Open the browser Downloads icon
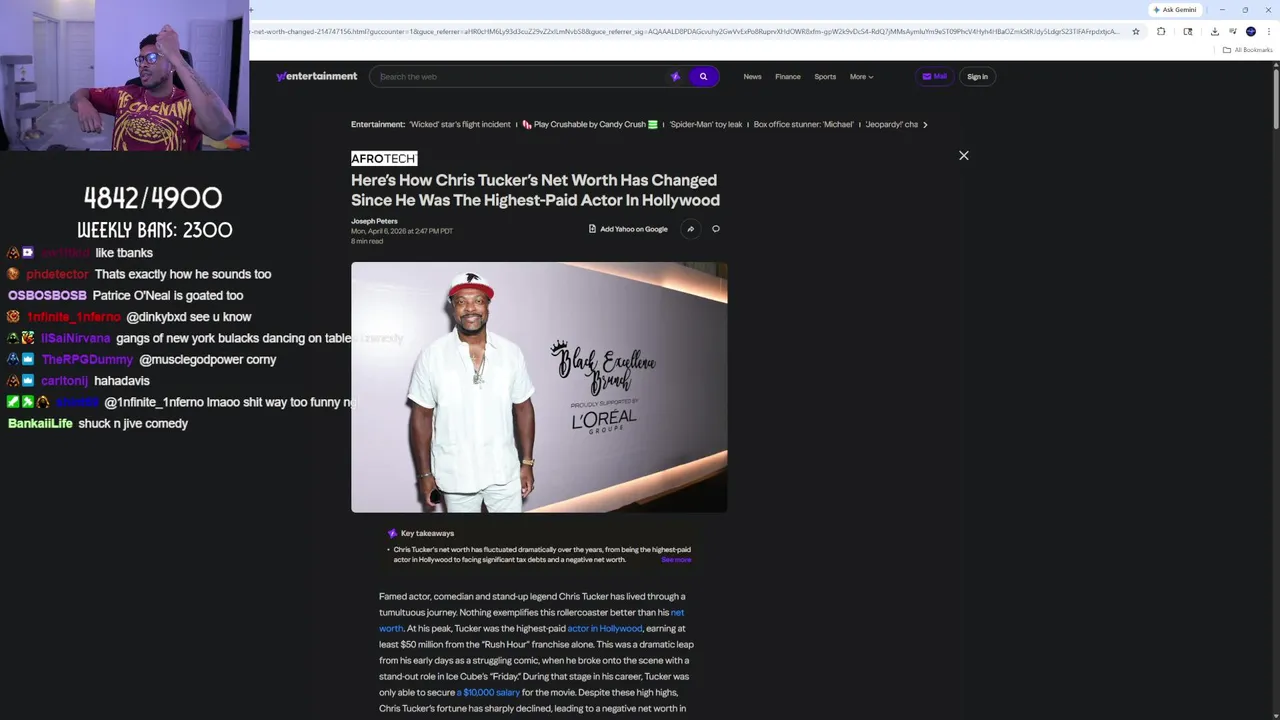 point(1214,31)
